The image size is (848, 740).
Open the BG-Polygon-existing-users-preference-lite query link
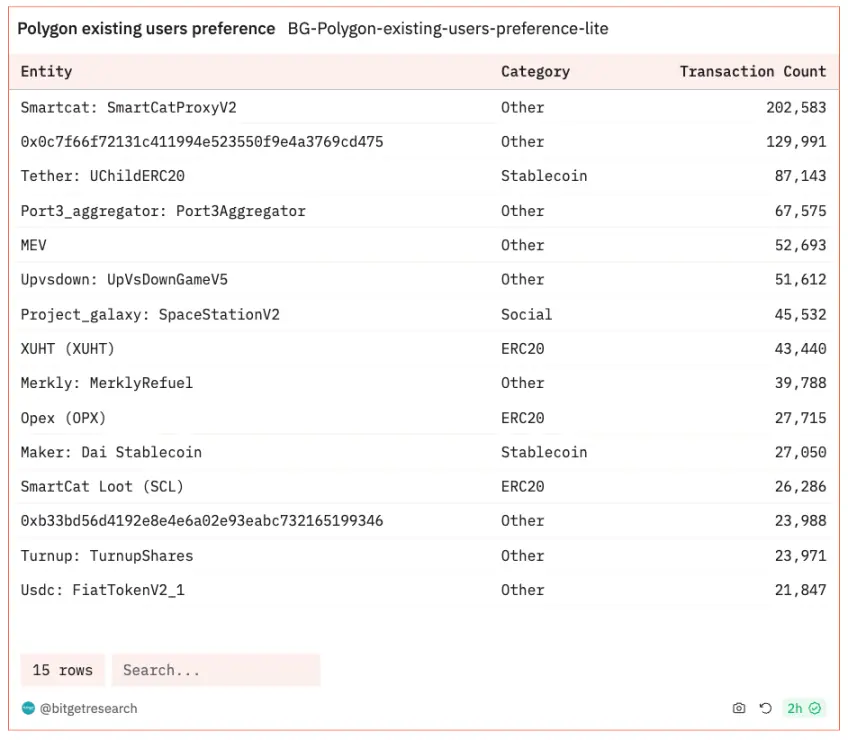447,29
